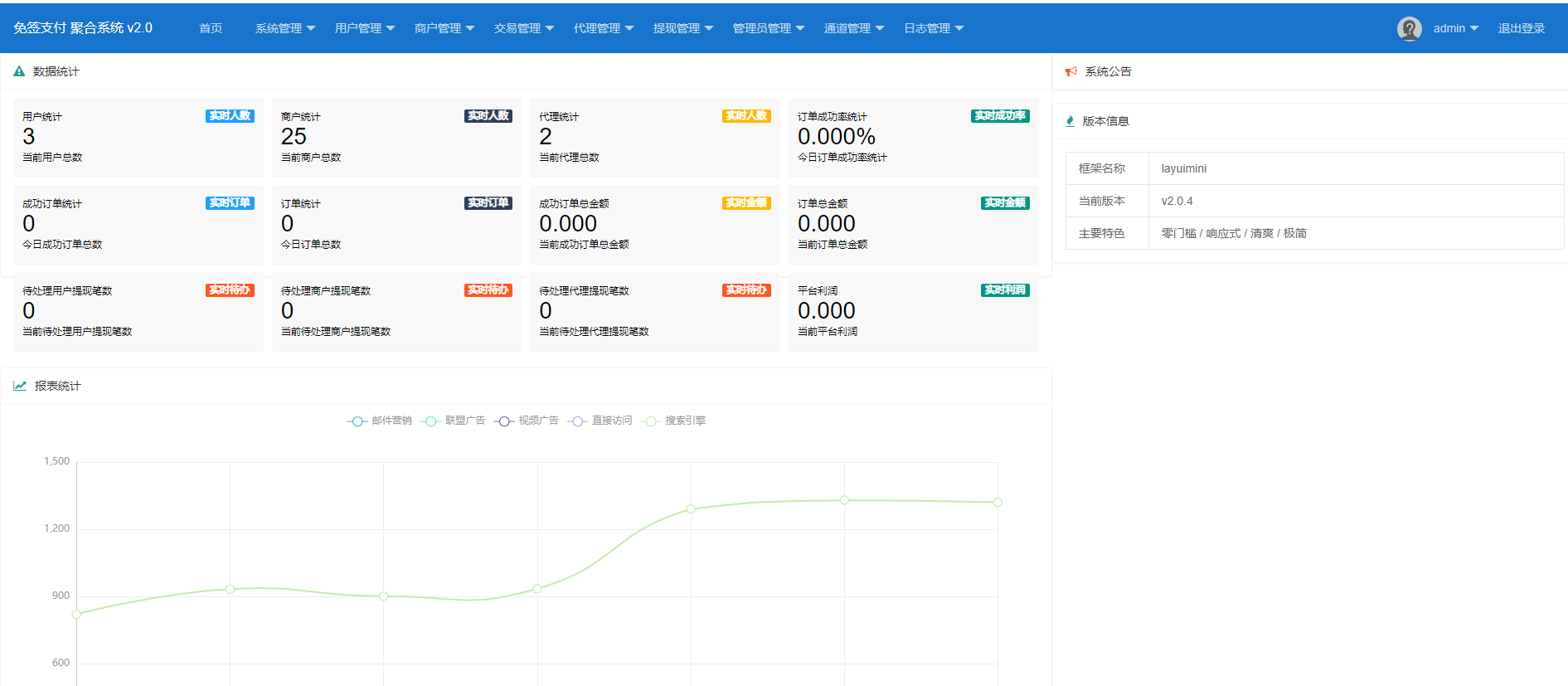Click the warning triangle icon beside 数据统计
Screen dimensions: 1568x686
[x=19, y=72]
